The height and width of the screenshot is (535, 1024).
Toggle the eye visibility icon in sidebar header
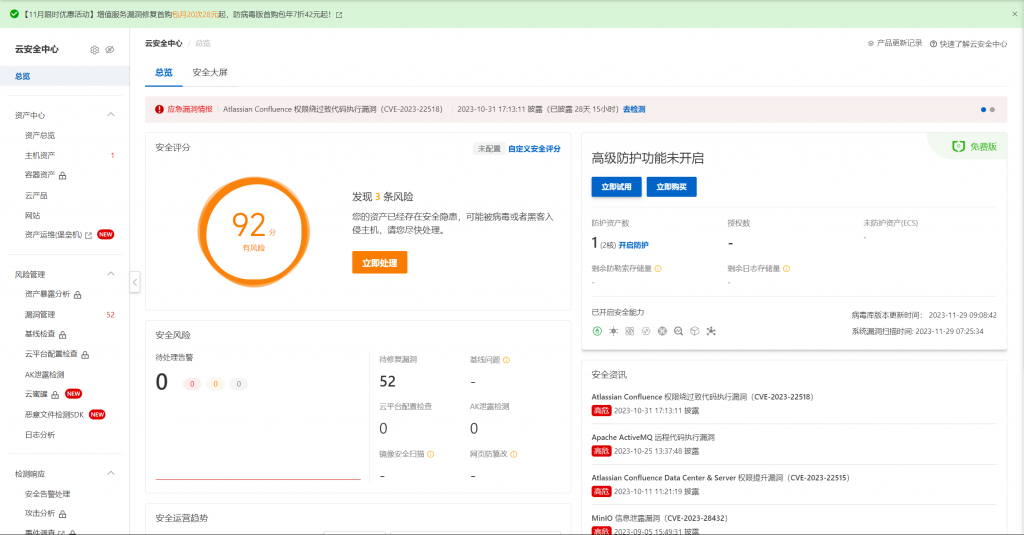point(110,49)
